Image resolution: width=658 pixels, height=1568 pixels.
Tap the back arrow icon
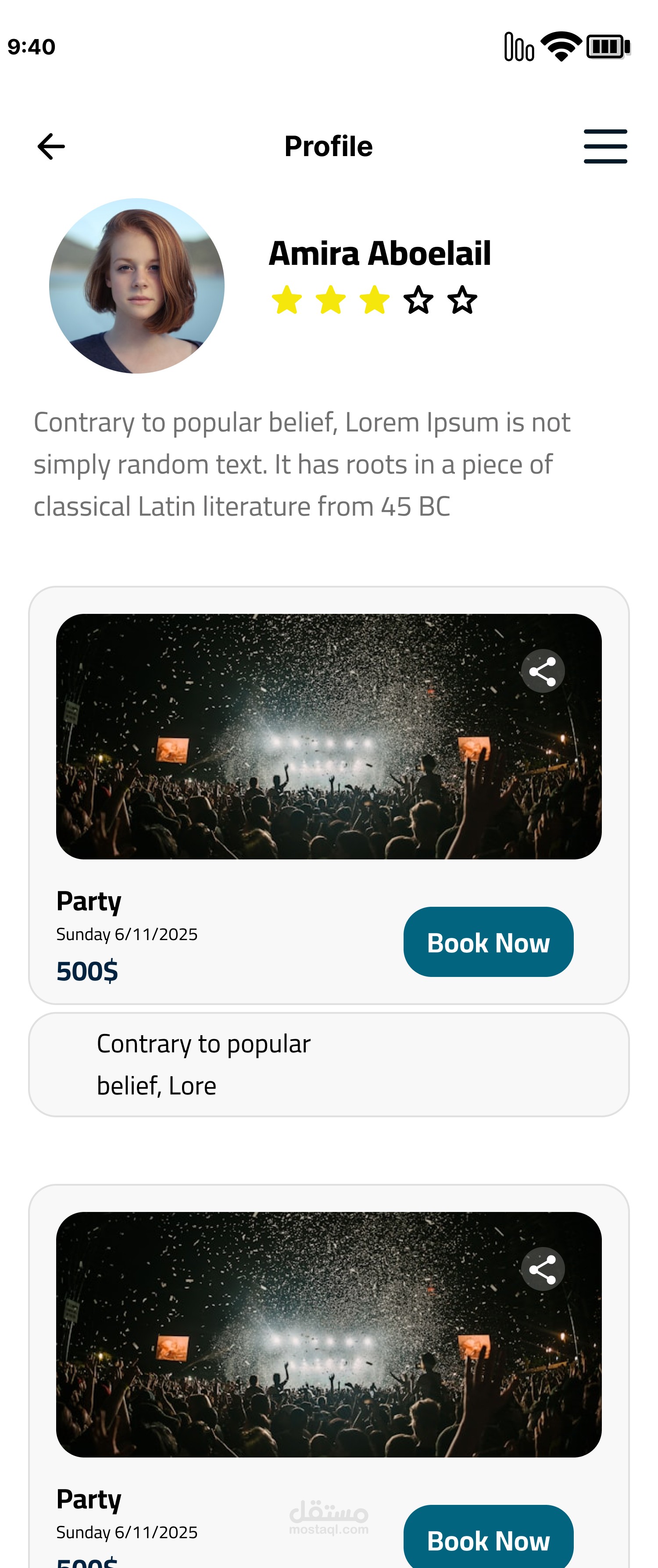[x=51, y=147]
